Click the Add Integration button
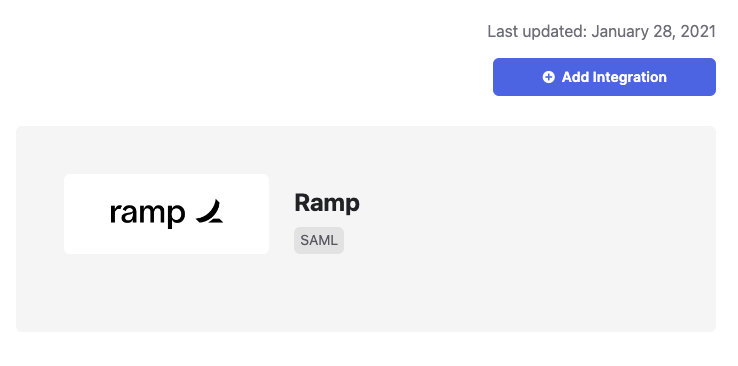The width and height of the screenshot is (738, 366). (x=604, y=77)
